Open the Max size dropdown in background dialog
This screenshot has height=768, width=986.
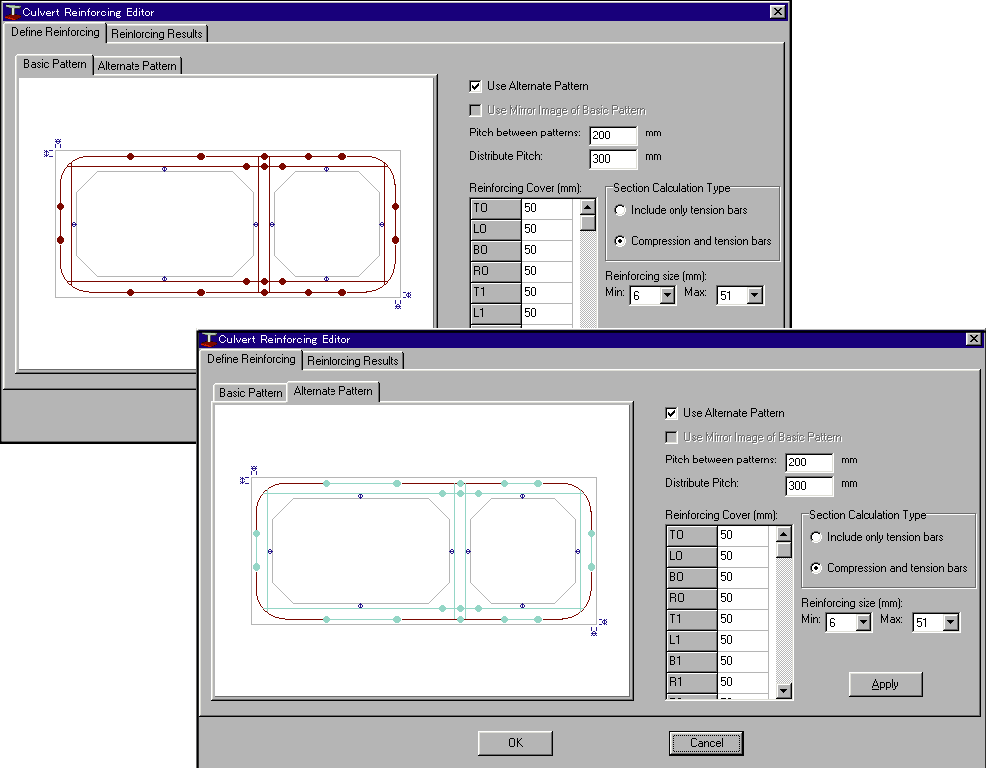(754, 296)
